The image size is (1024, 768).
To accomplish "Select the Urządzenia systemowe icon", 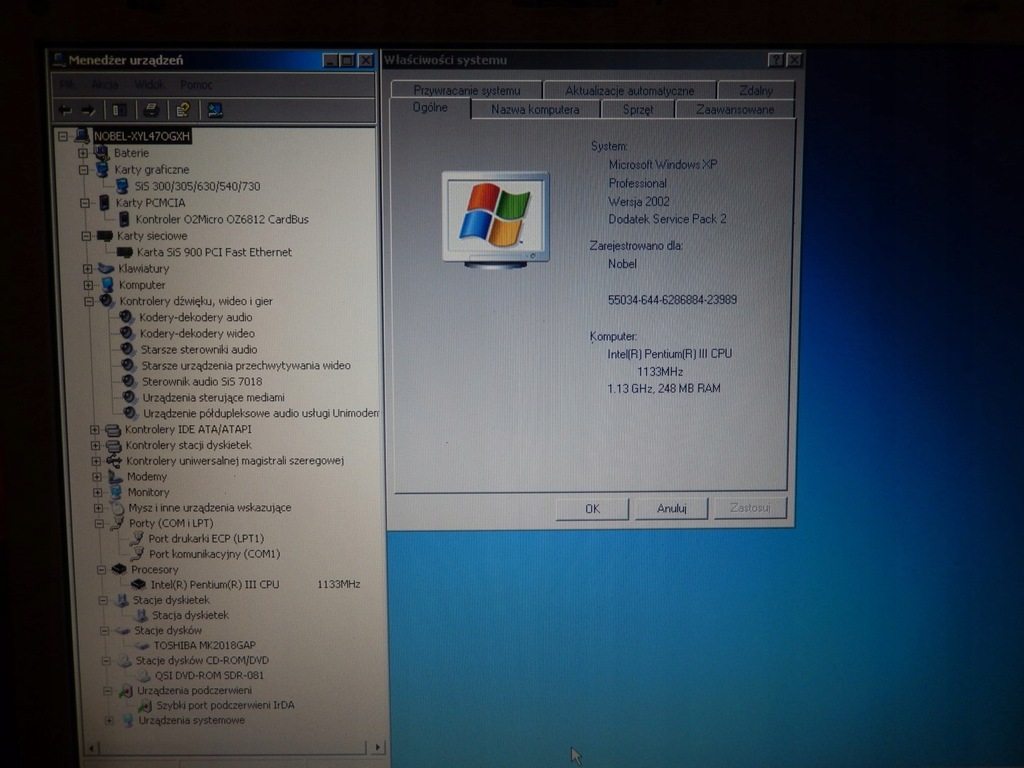I will pos(128,720).
